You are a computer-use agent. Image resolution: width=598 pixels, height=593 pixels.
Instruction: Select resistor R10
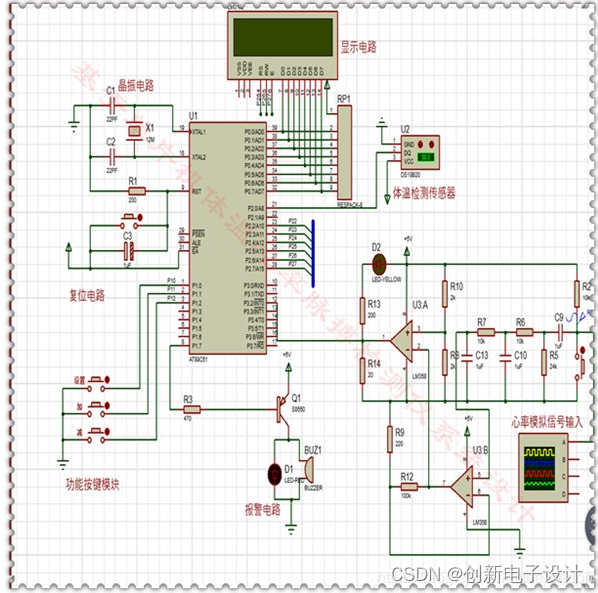pyautogui.click(x=445, y=294)
